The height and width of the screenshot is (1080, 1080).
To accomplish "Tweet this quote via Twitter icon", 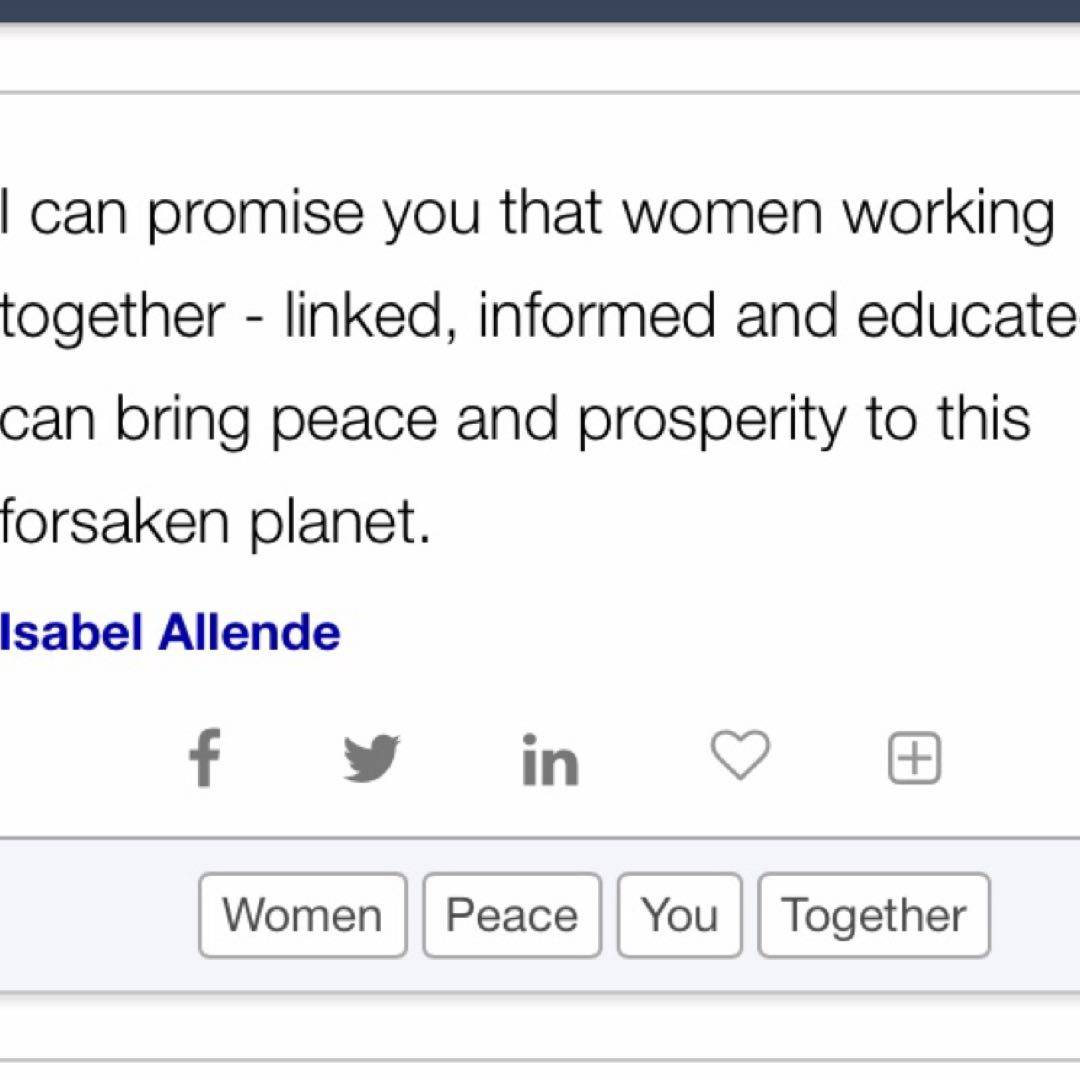I will (371, 758).
